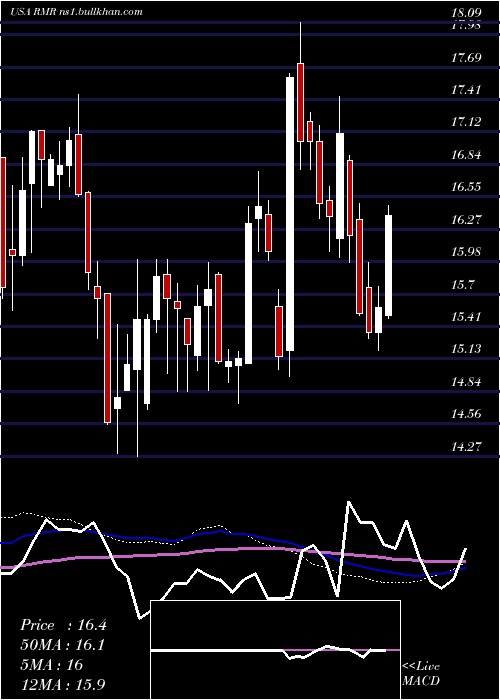Click the 'USA RMR ns1.bullkhan.com' chart title
Viewport: 500px width, 700px height.
pyautogui.click(x=76, y=12)
